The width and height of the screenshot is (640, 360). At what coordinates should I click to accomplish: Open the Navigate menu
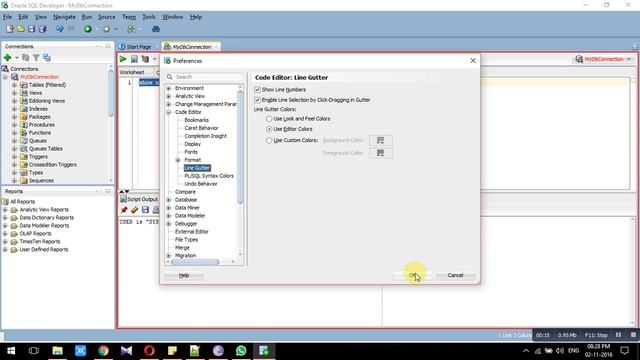(64, 17)
